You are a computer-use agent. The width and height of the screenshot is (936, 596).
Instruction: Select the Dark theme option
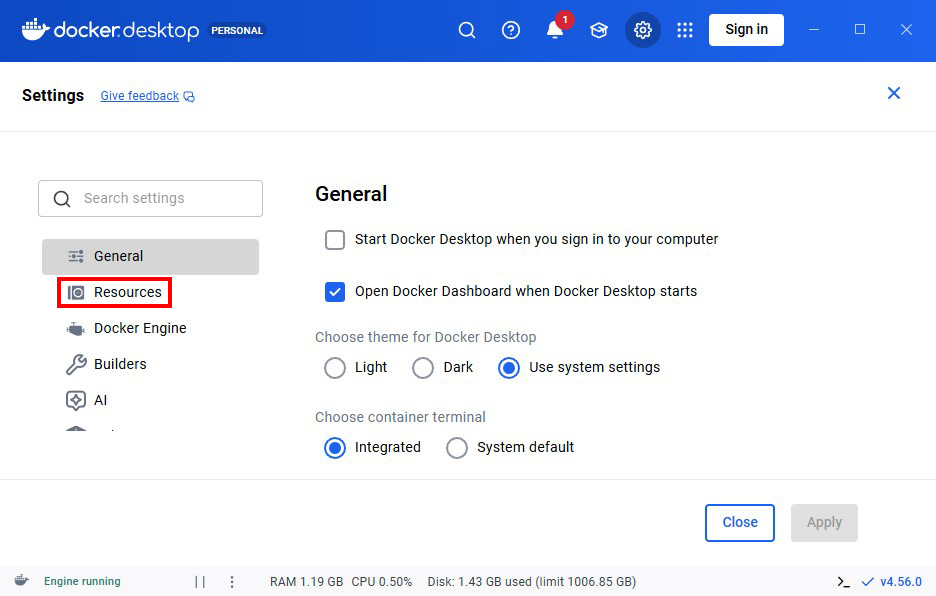point(423,368)
